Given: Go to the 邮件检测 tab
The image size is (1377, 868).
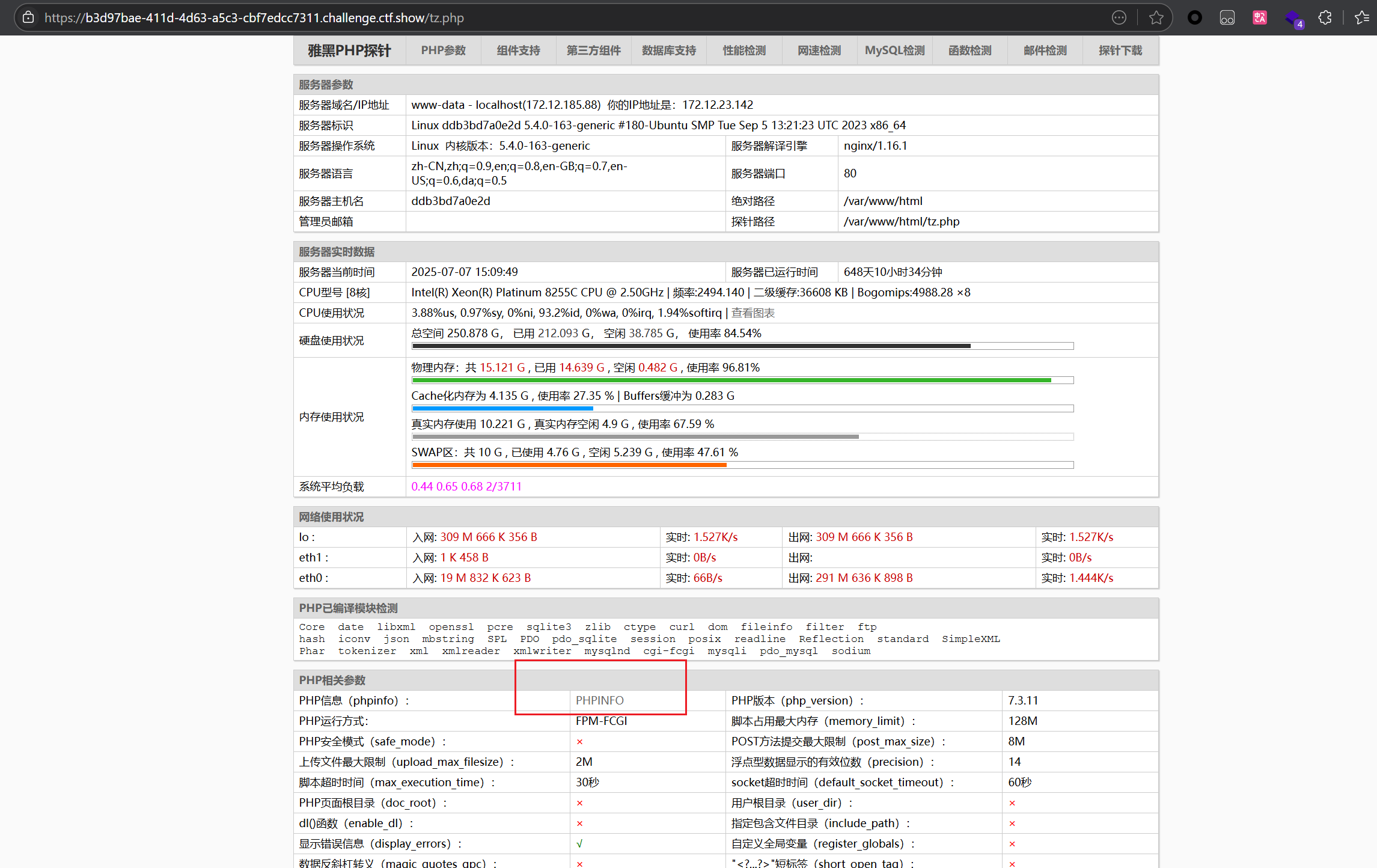Looking at the screenshot, I should (1045, 50).
